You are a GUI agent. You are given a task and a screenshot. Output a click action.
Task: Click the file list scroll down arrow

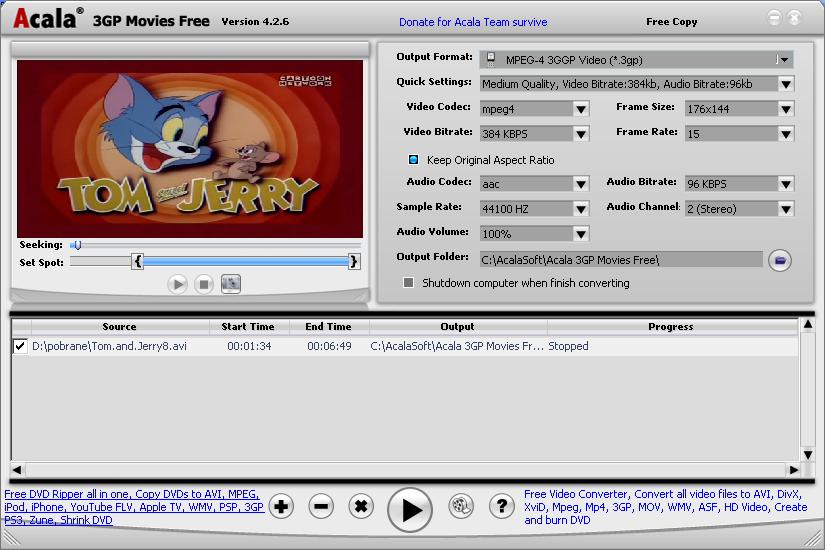coord(808,455)
